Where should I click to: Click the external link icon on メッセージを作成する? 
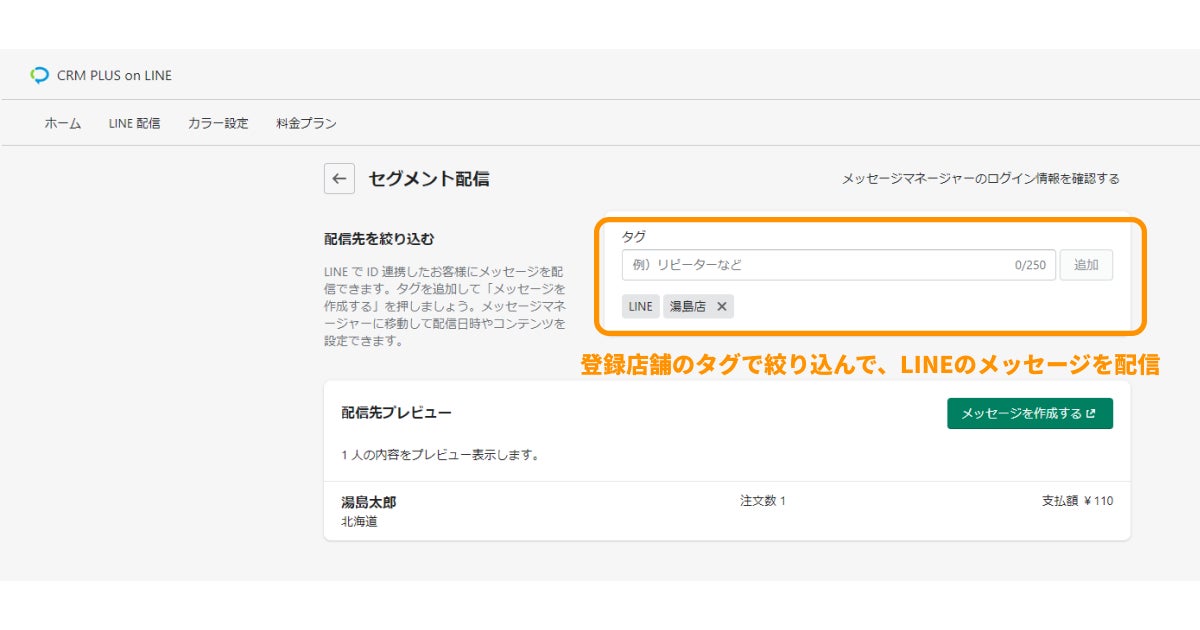pos(1091,414)
